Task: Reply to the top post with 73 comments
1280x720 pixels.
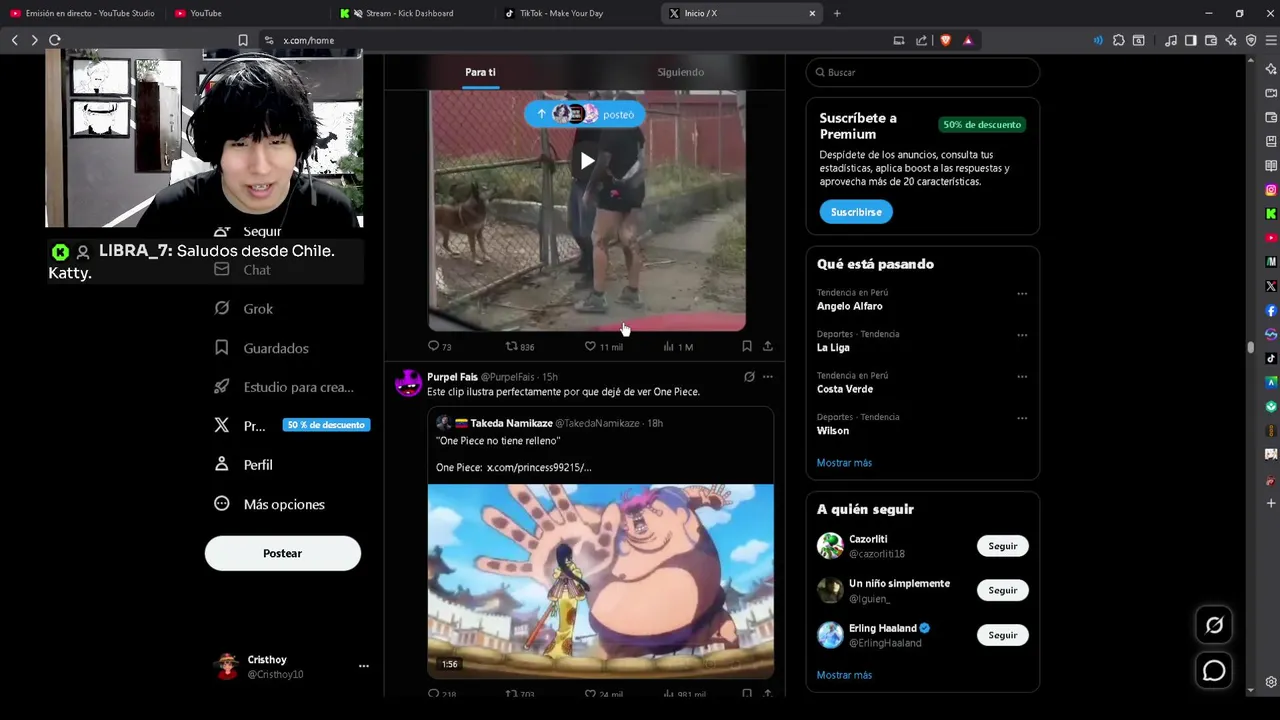Action: 440,347
